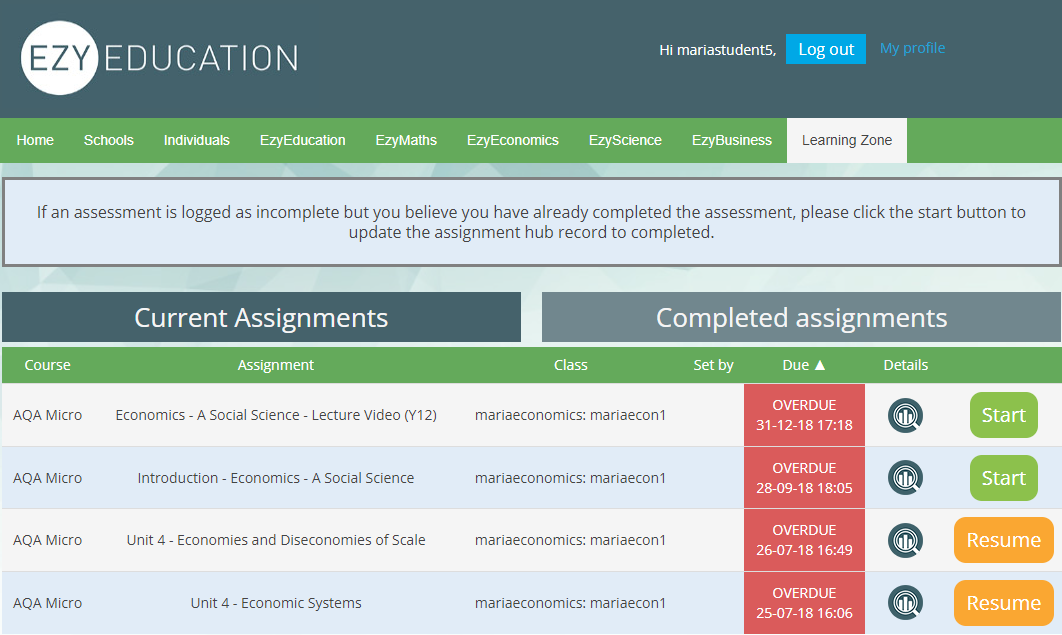The width and height of the screenshot is (1062, 635).
Task: Click the EZY Education logo
Action: (x=160, y=58)
